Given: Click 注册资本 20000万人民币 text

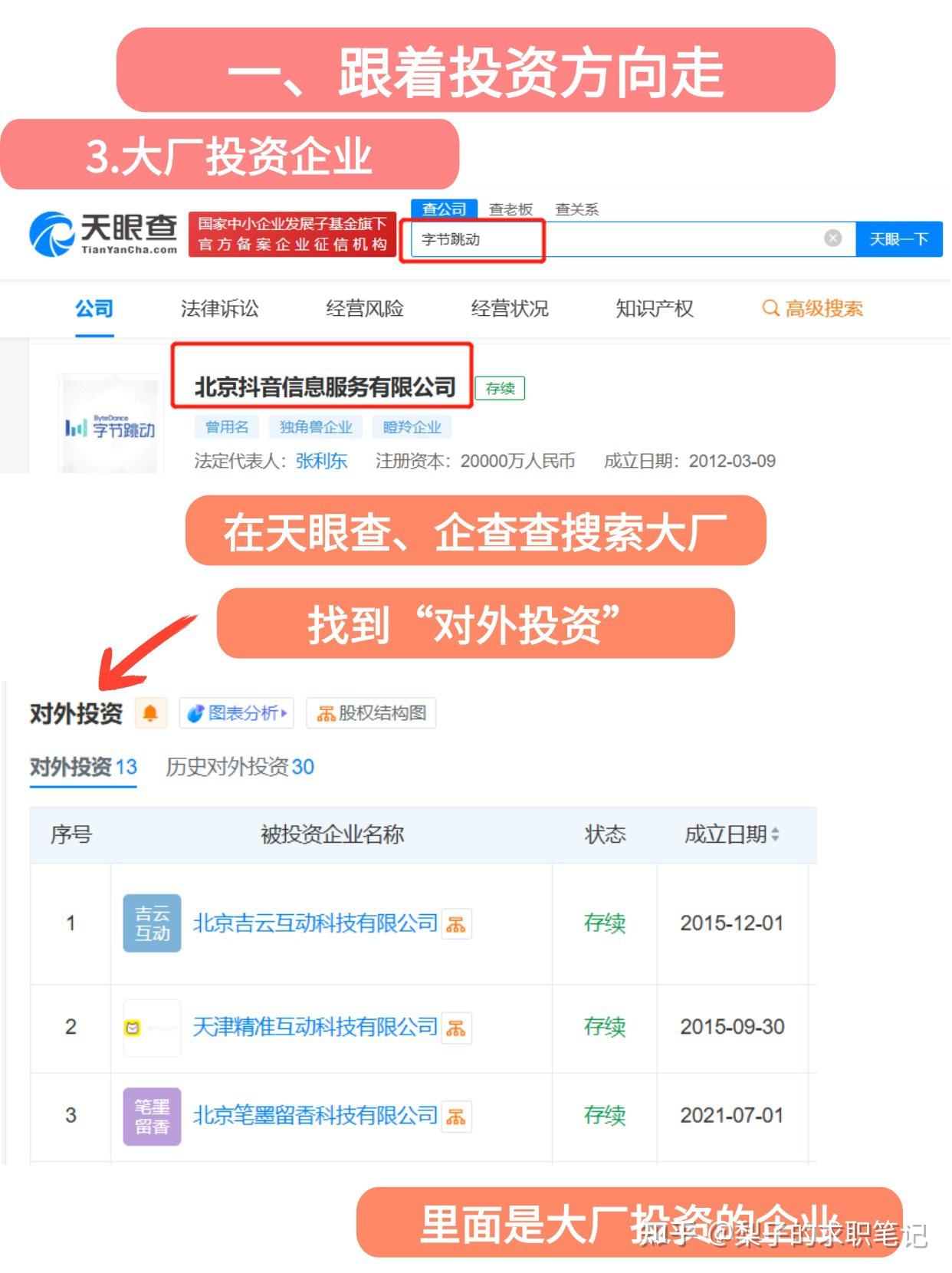Looking at the screenshot, I should click(475, 461).
